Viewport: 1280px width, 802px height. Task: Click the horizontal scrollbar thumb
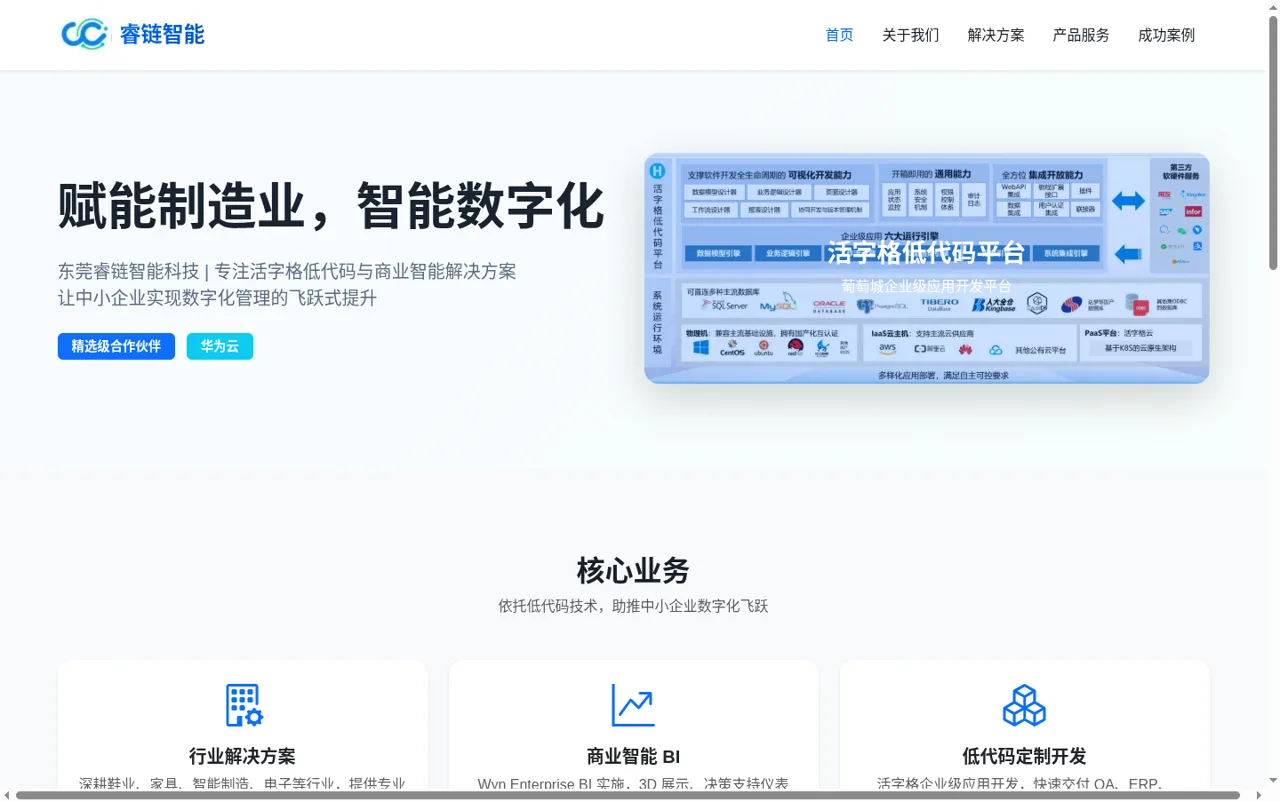[x=628, y=795]
